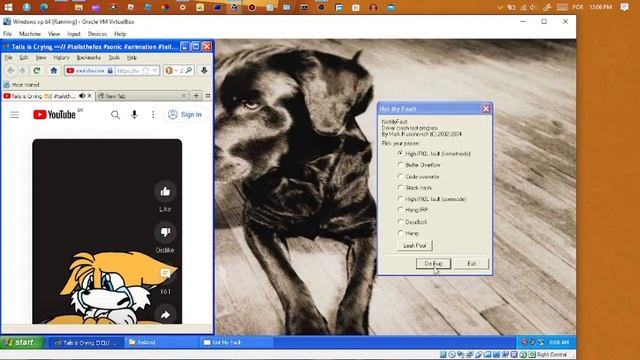Open the downloads arrow in browser toolbar
The image size is (640, 360).
point(204,71)
